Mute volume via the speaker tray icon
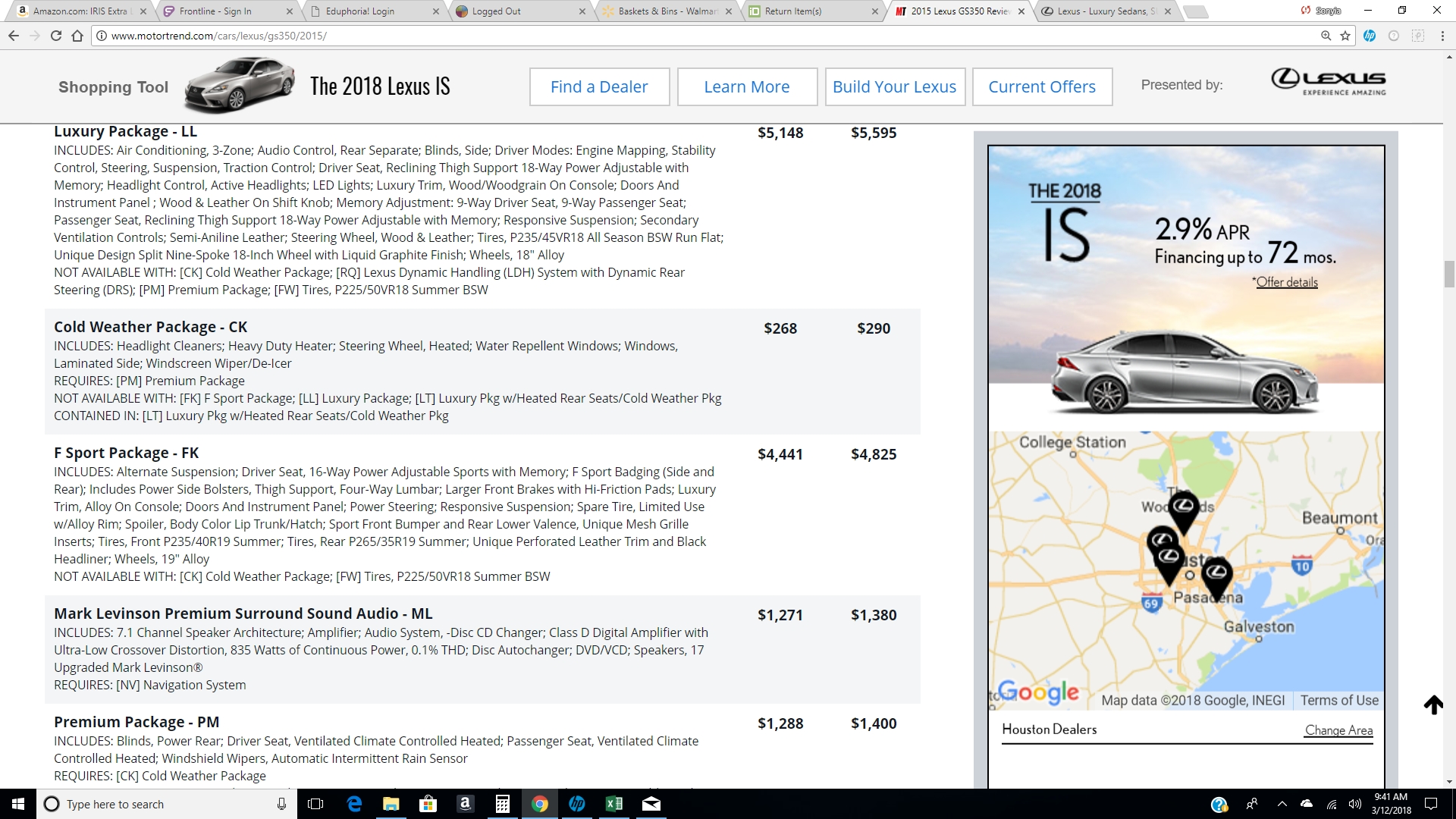The image size is (1456, 819). pyautogui.click(x=1354, y=804)
